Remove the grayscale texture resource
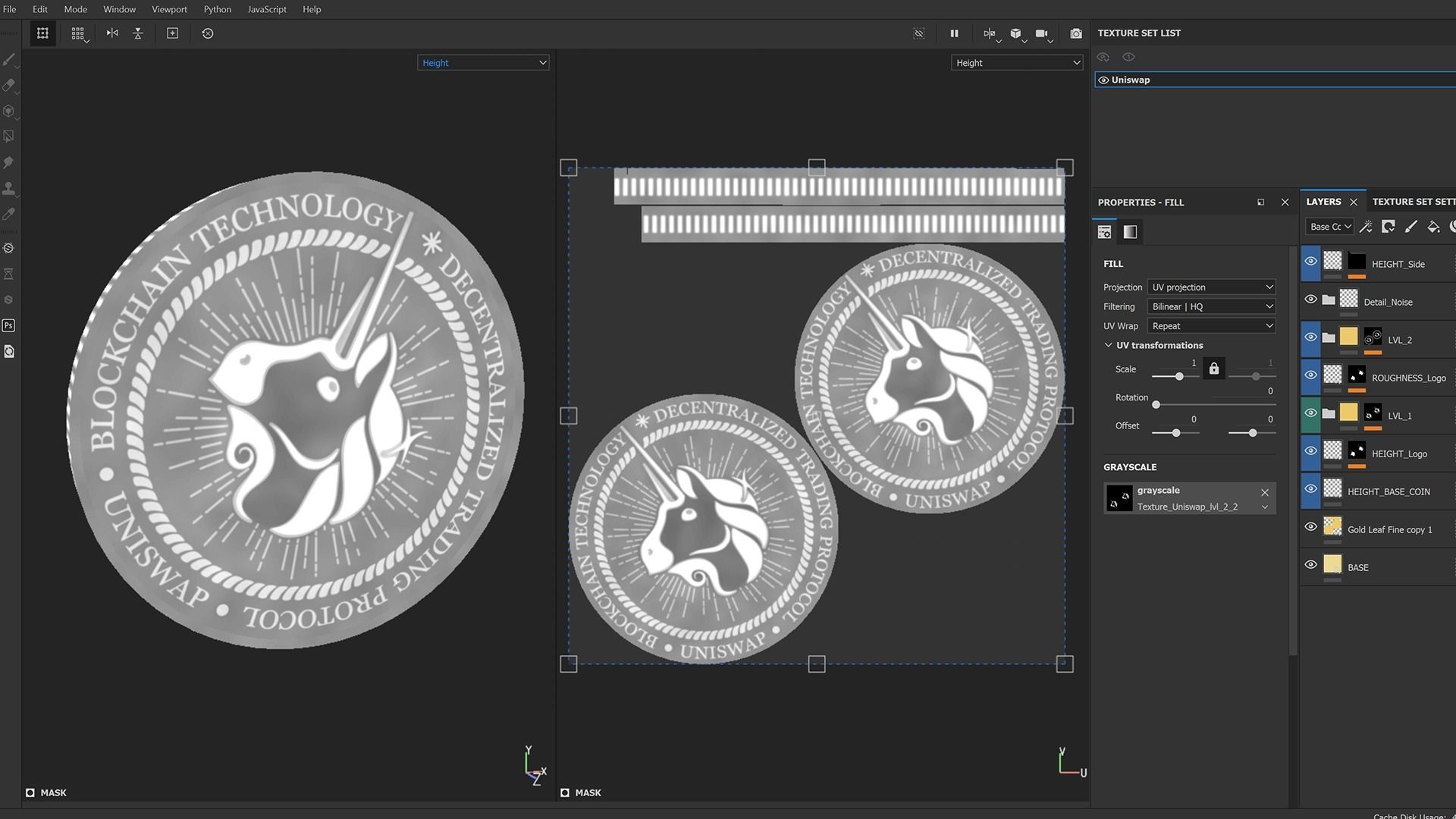 click(x=1264, y=492)
